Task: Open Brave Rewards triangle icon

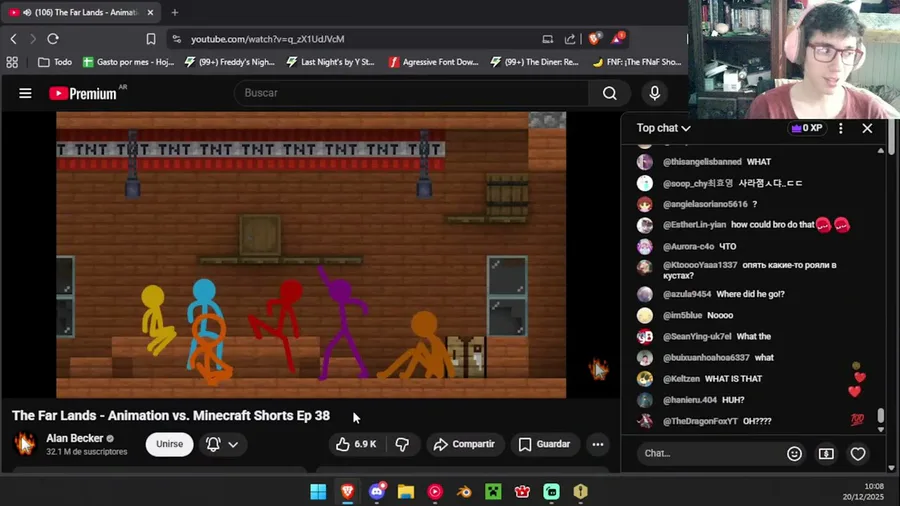Action: [618, 38]
